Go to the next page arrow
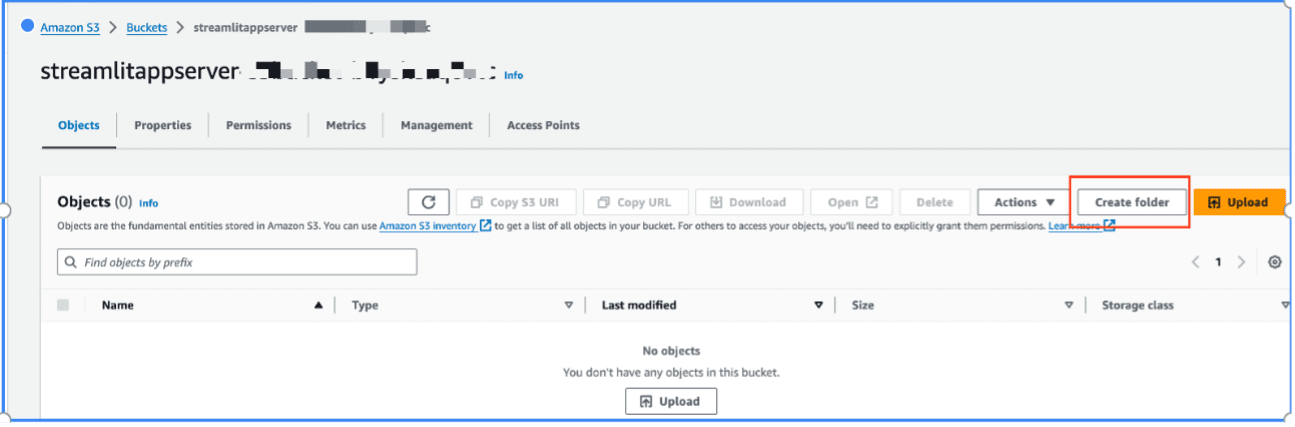Screen dimensions: 1295x427 coord(1241,262)
